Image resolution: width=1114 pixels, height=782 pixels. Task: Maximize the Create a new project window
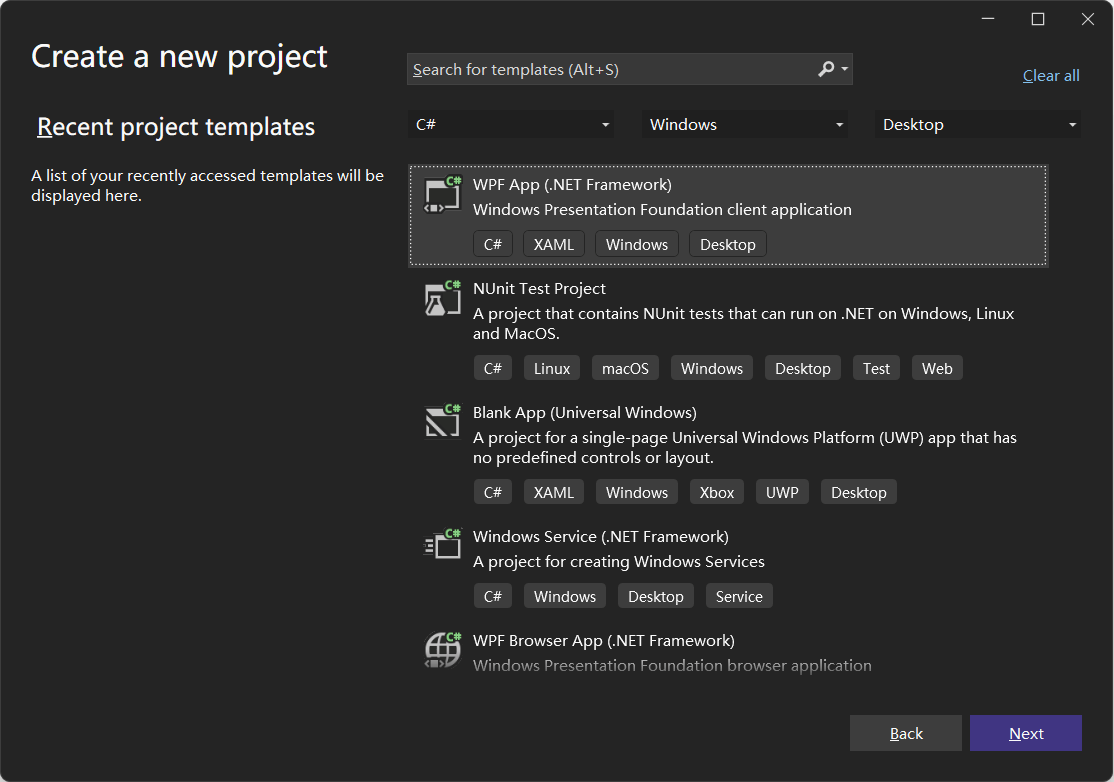1037,19
